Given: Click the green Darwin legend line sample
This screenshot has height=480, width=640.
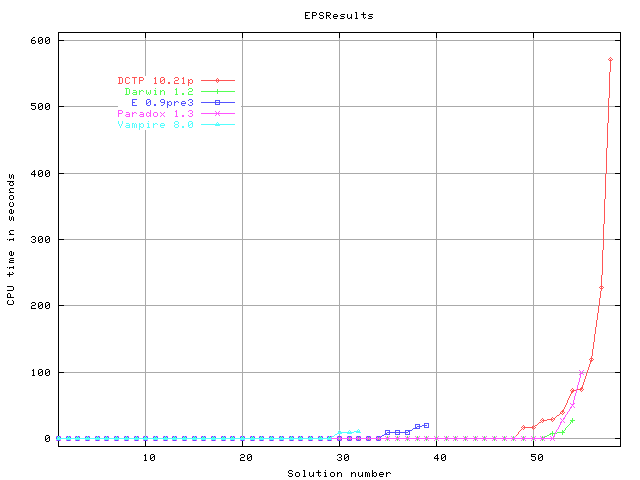Looking at the screenshot, I should 218,92.
